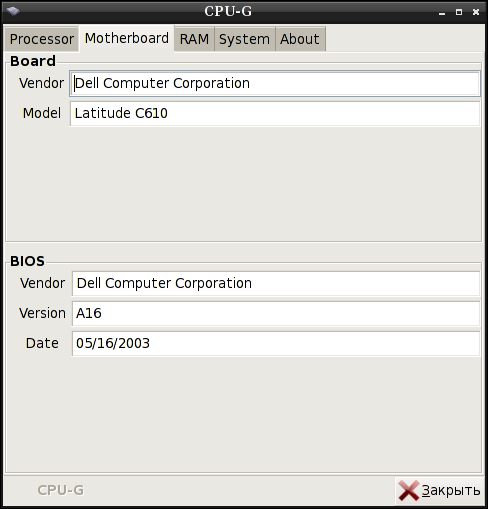The image size is (488, 509).
Task: Click the BIOS section heading
Action: [x=27, y=261]
